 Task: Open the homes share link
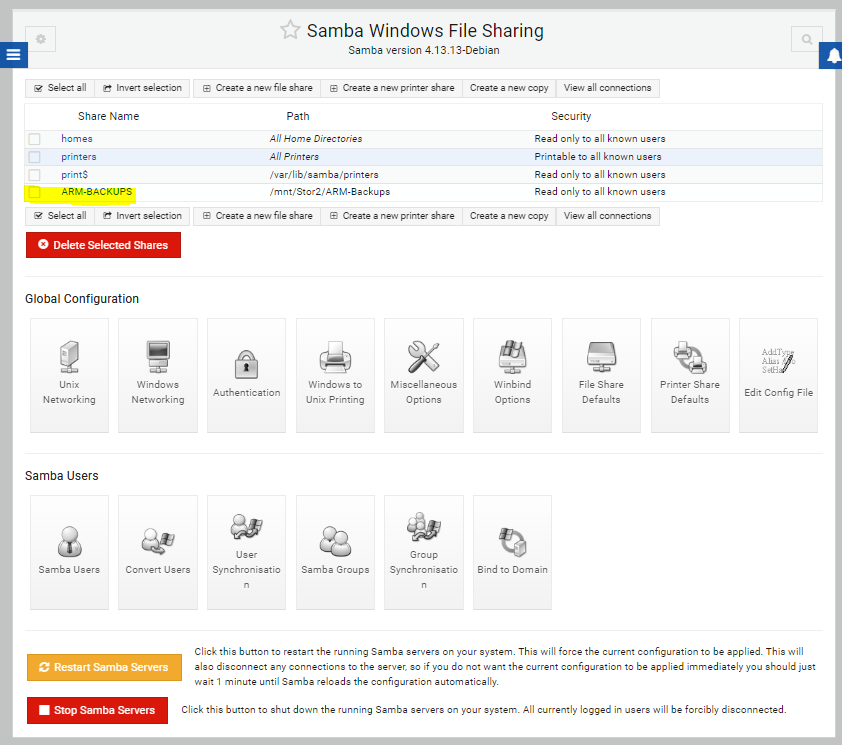[x=77, y=139]
